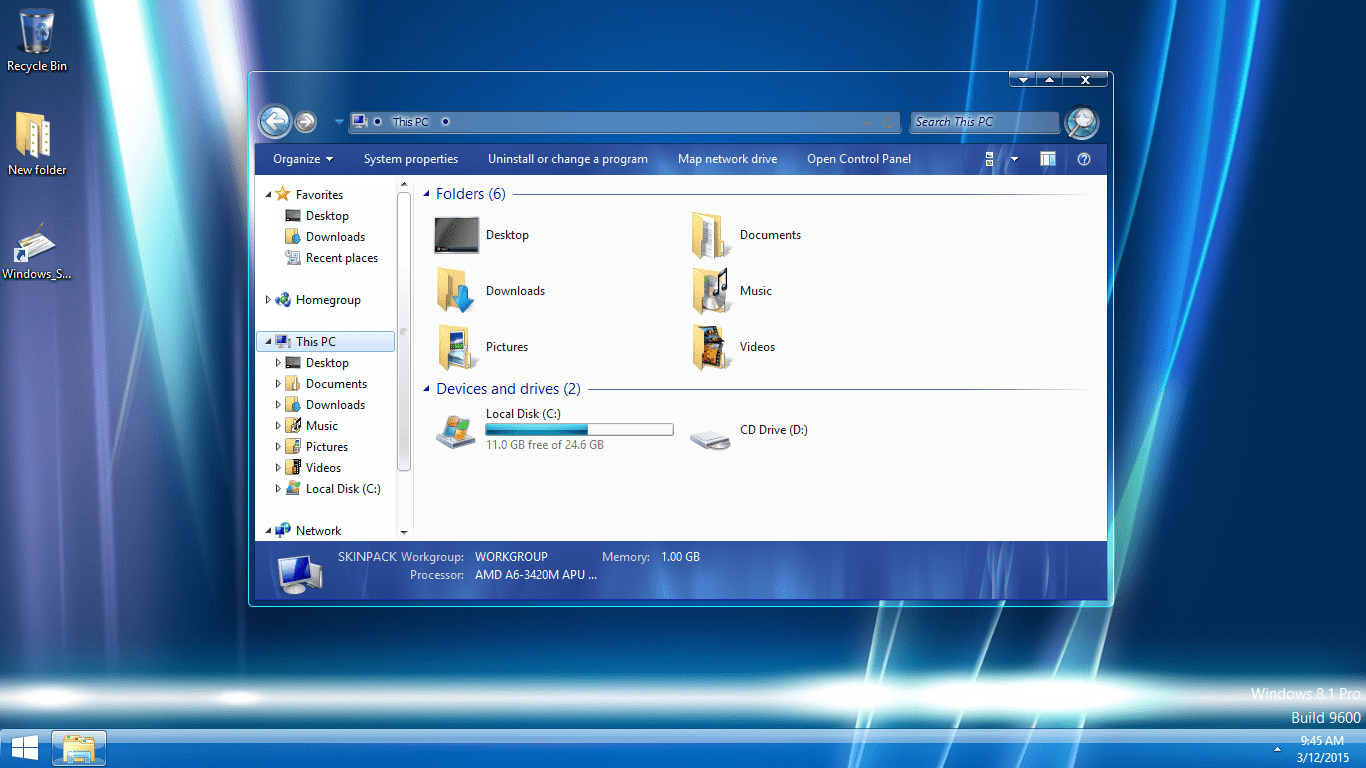
Task: Open the Help question mark icon
Action: [x=1084, y=159]
